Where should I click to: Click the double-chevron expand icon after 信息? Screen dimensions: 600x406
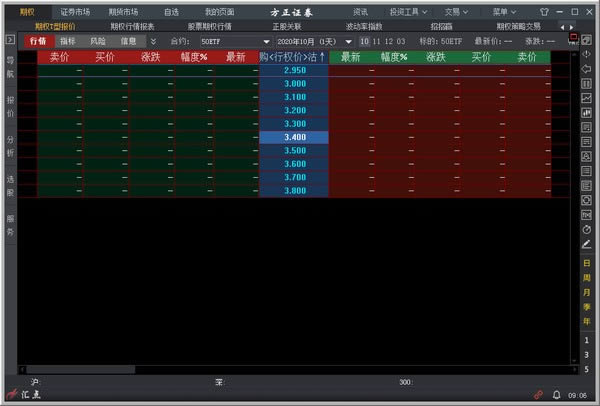point(153,42)
